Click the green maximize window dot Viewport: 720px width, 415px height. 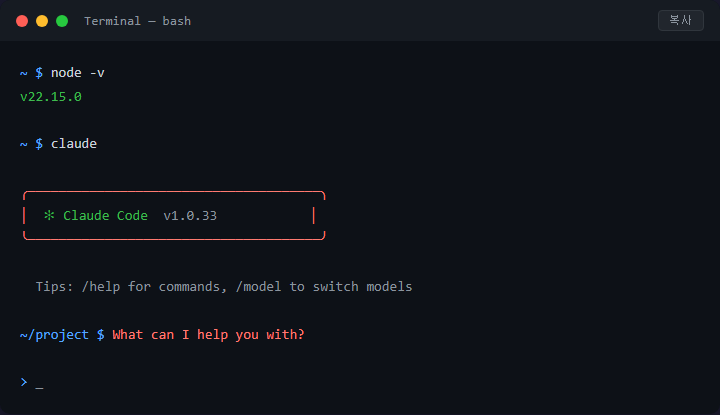click(x=62, y=21)
